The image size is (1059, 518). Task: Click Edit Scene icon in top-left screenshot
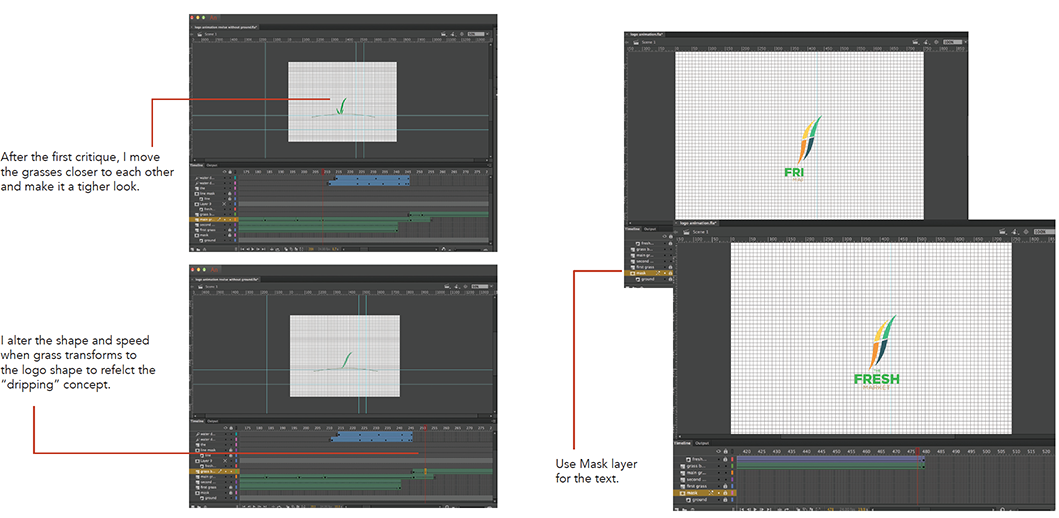pos(442,34)
